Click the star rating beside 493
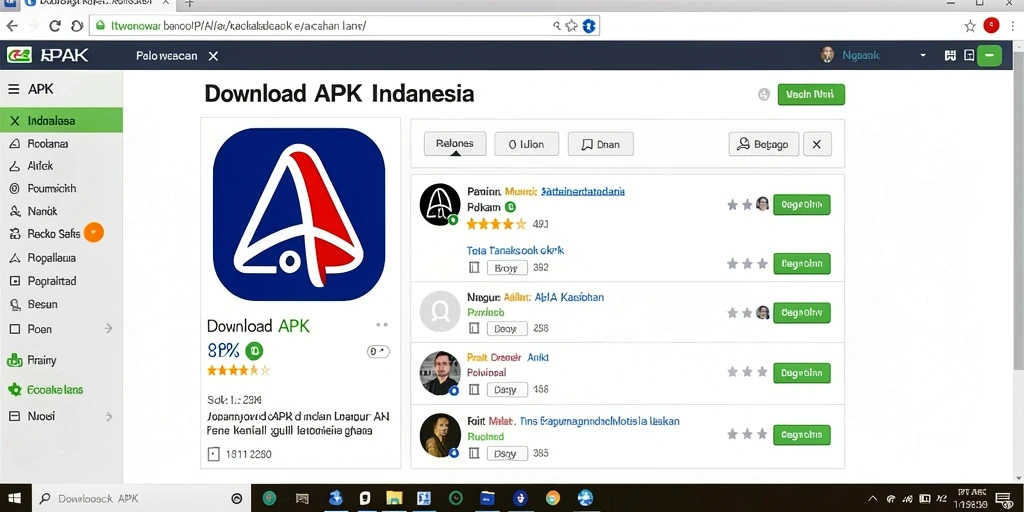Screen dimensions: 1024x512 (x=496, y=224)
